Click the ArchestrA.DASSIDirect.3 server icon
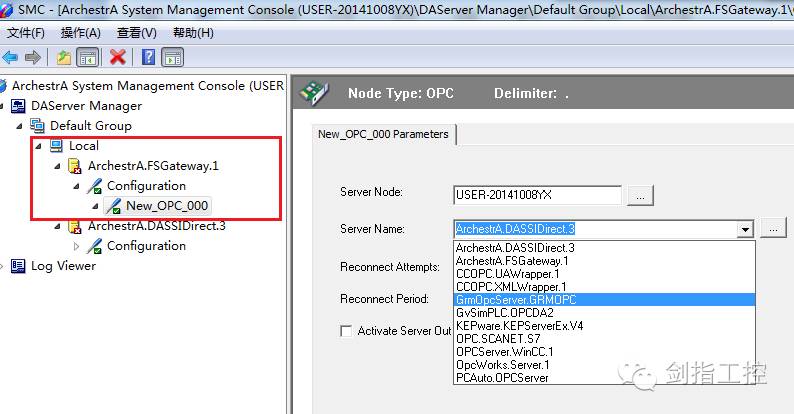 (x=75, y=227)
